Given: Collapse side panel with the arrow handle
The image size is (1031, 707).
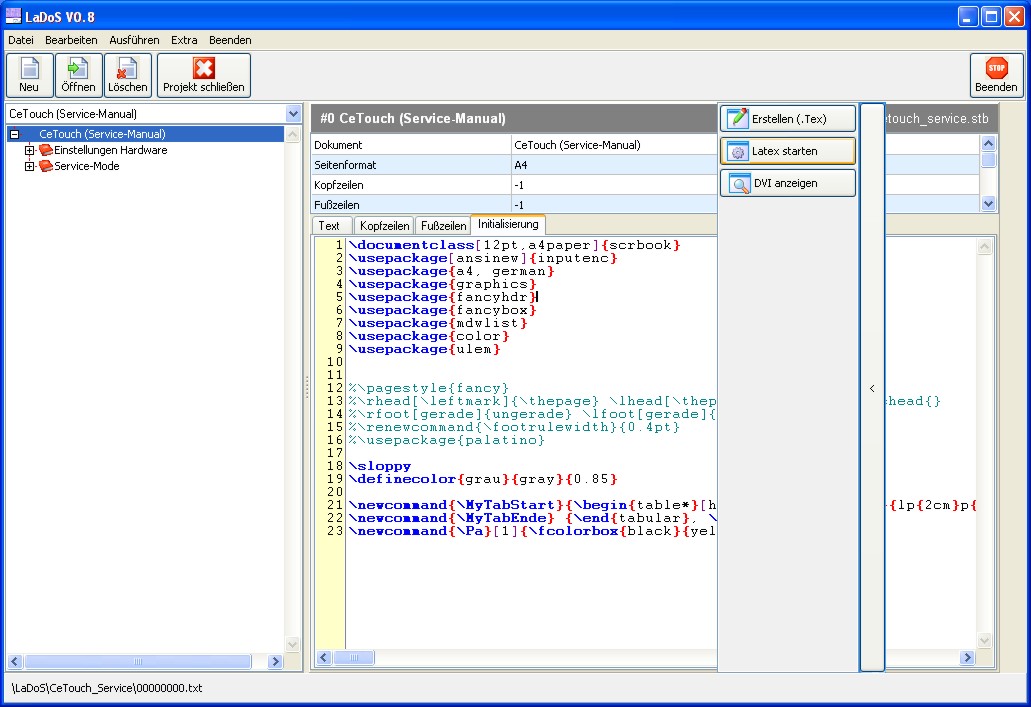Looking at the screenshot, I should 872,388.
